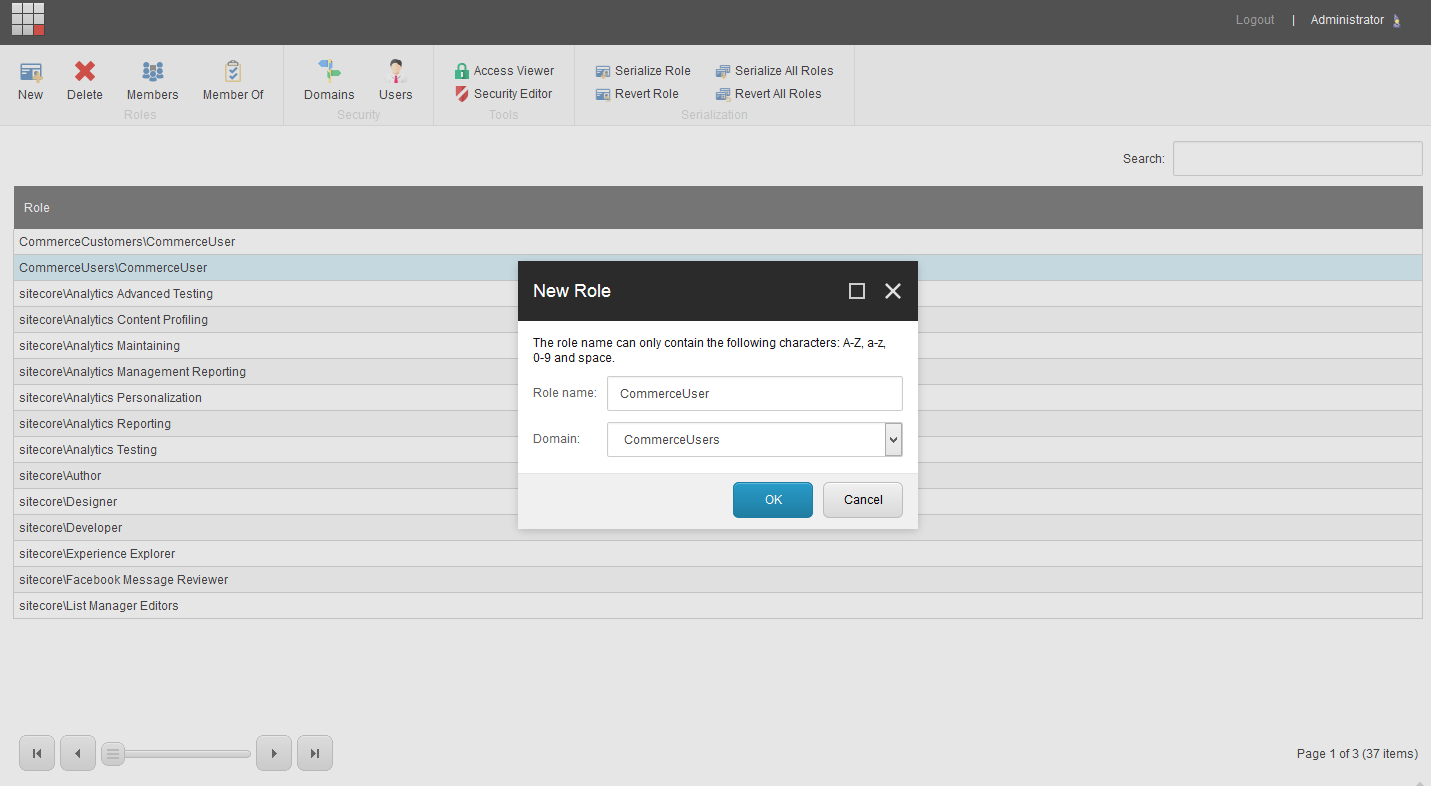This screenshot has height=786, width=1431.
Task: Click the pager slider handle
Action: pos(113,753)
